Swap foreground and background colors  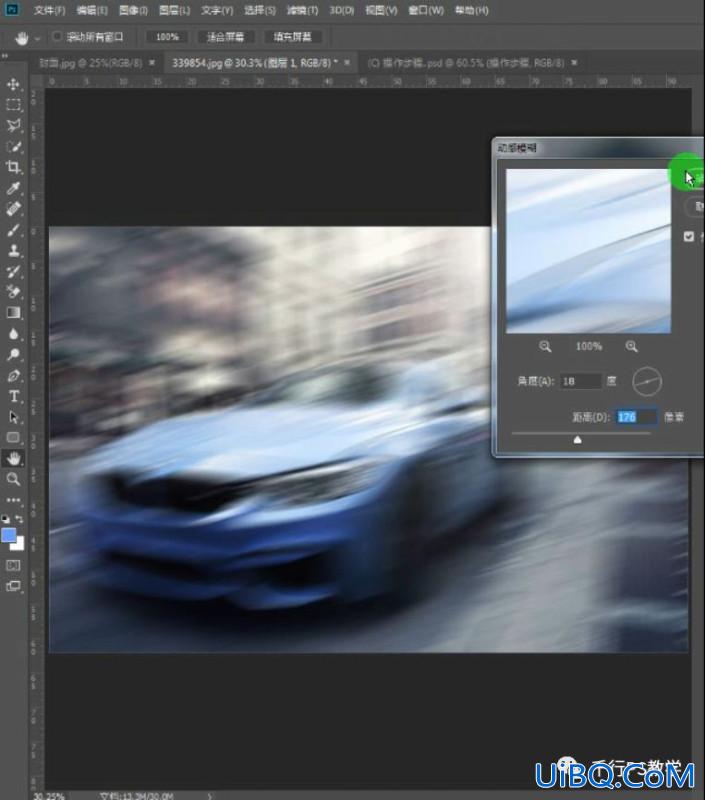click(x=19, y=519)
